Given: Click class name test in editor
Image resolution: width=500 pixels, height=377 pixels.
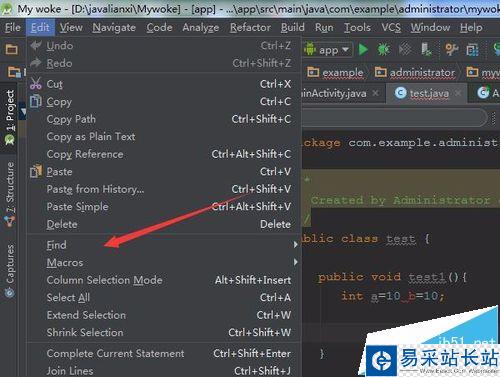Looking at the screenshot, I should point(401,239).
